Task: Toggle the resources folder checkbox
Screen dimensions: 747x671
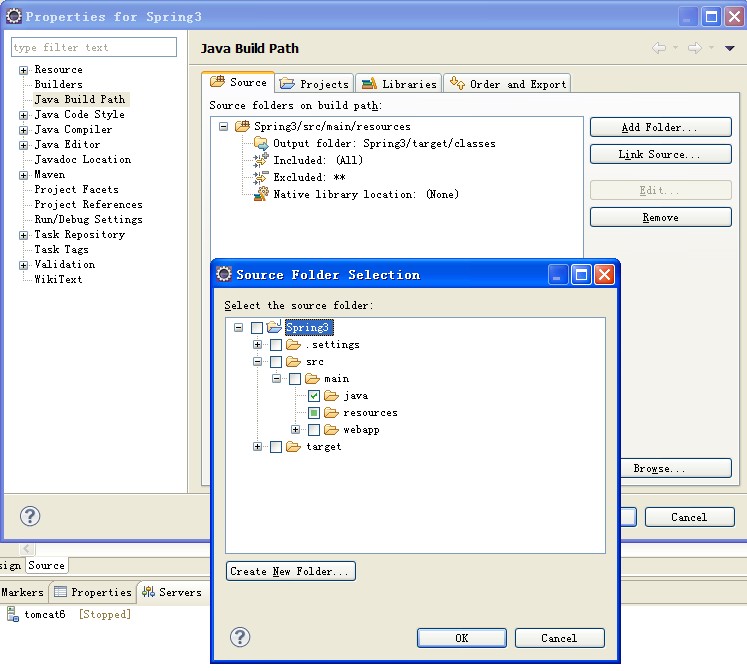Action: click(x=314, y=413)
